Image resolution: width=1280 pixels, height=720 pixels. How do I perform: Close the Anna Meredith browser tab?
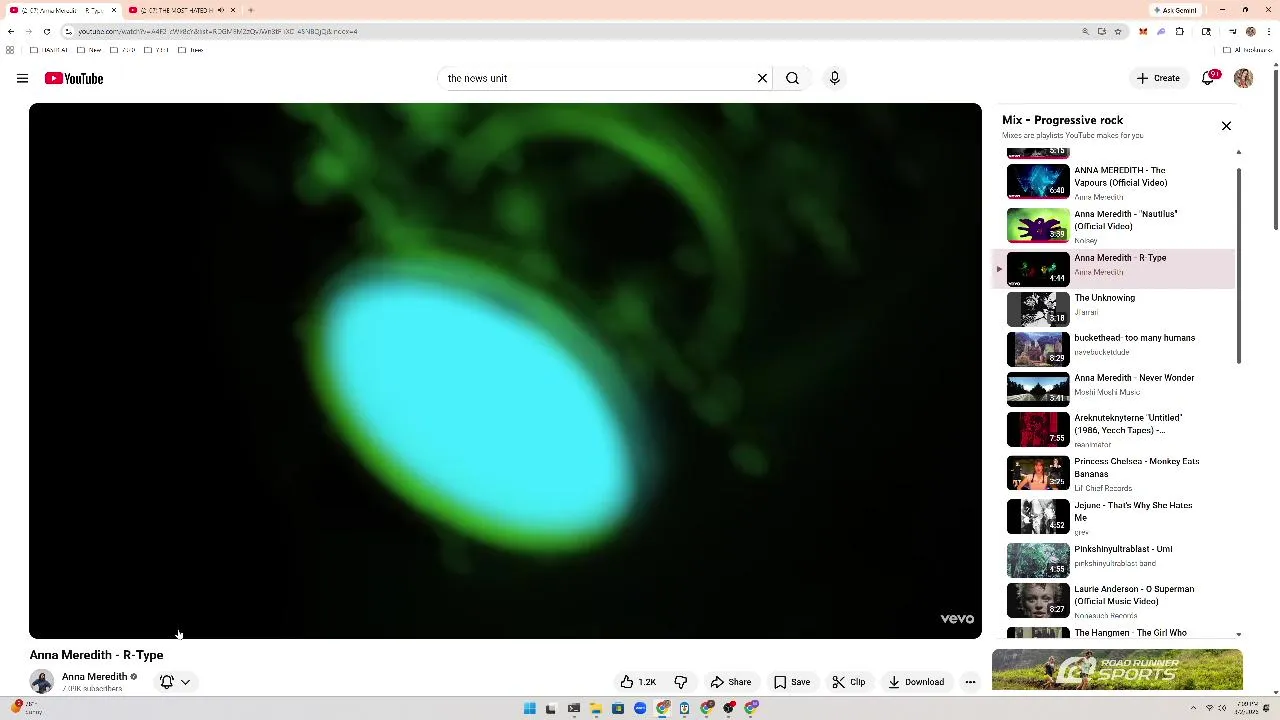(114, 10)
